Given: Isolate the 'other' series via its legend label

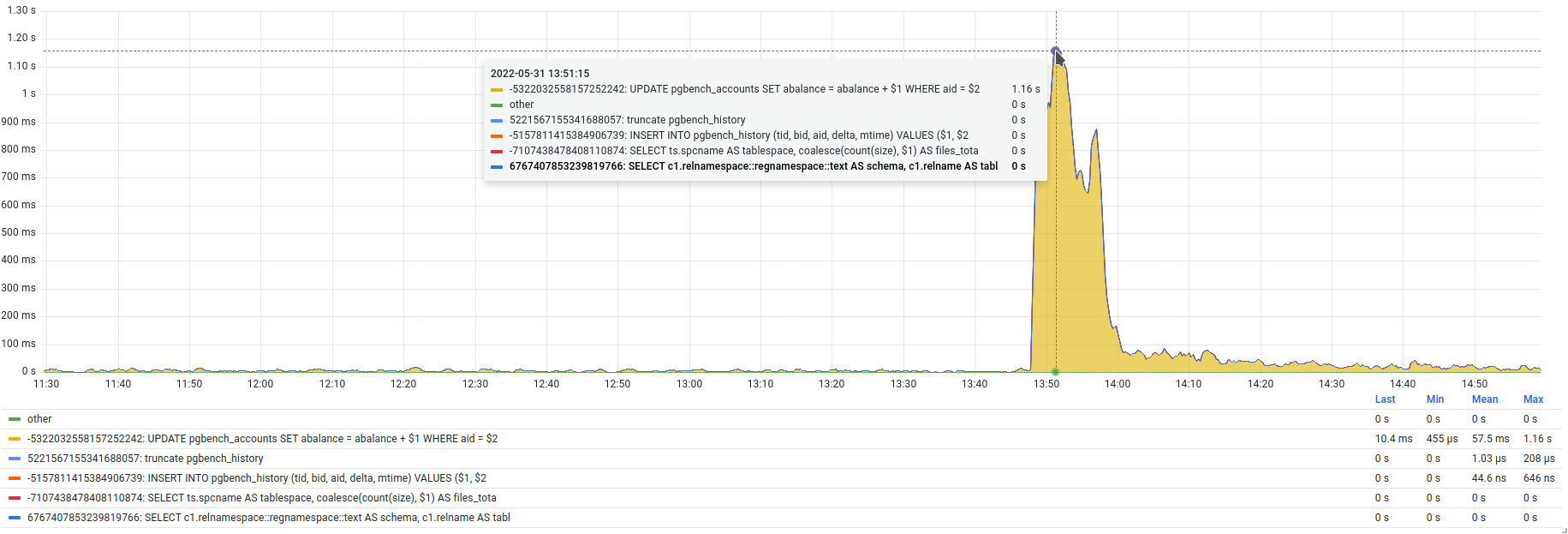Looking at the screenshot, I should coord(39,419).
